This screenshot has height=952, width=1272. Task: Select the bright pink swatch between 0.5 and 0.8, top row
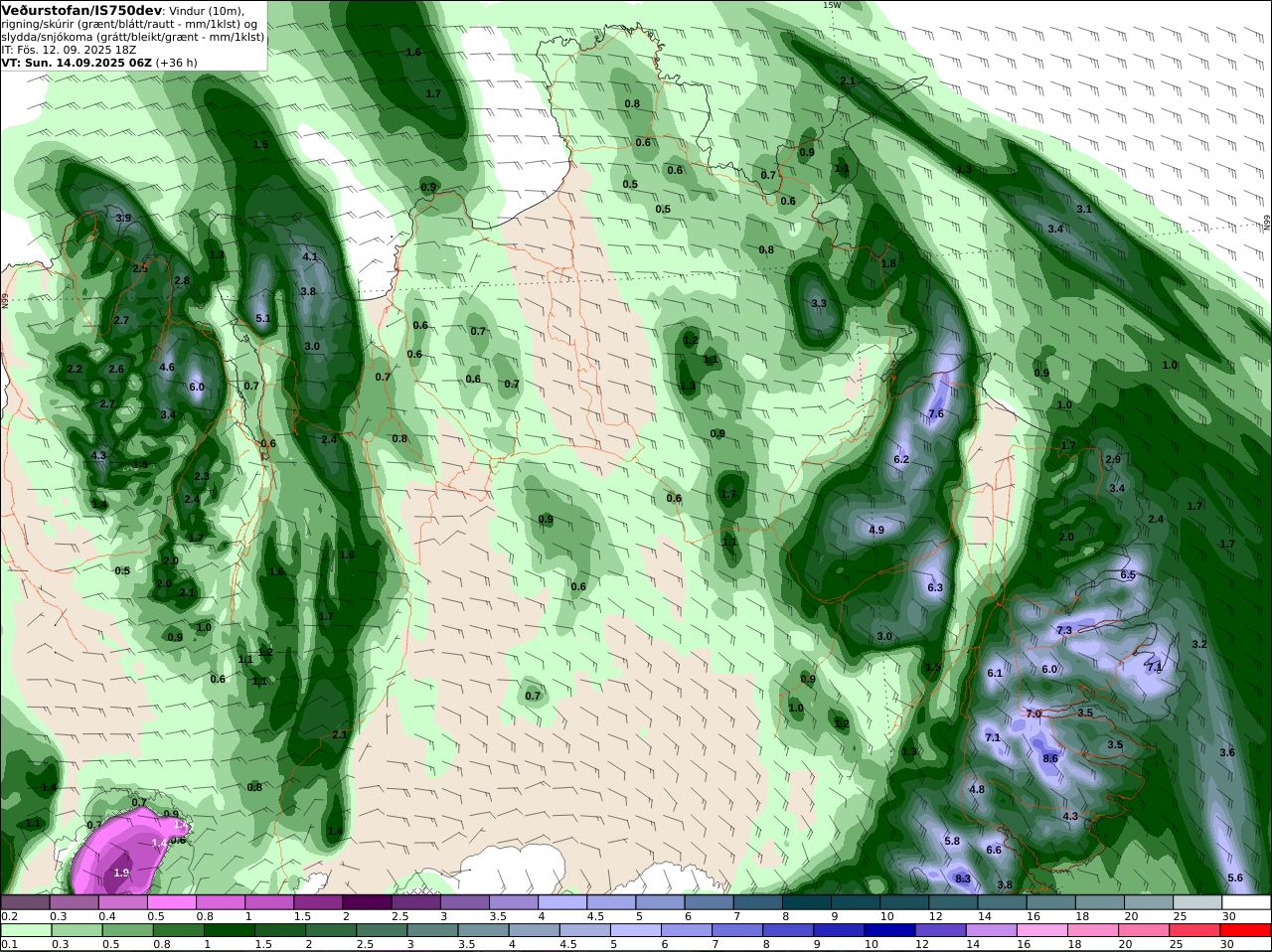pos(172,901)
